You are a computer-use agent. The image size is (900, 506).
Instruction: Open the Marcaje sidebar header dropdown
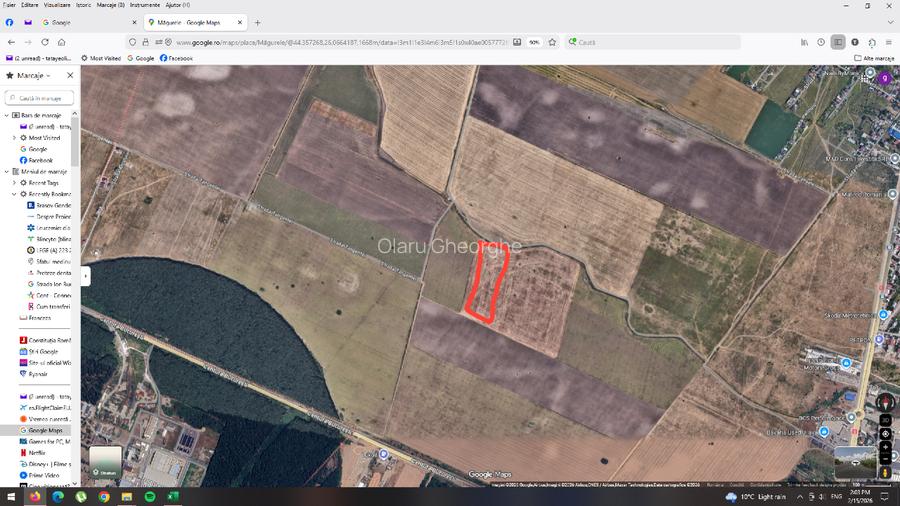pyautogui.click(x=28, y=75)
